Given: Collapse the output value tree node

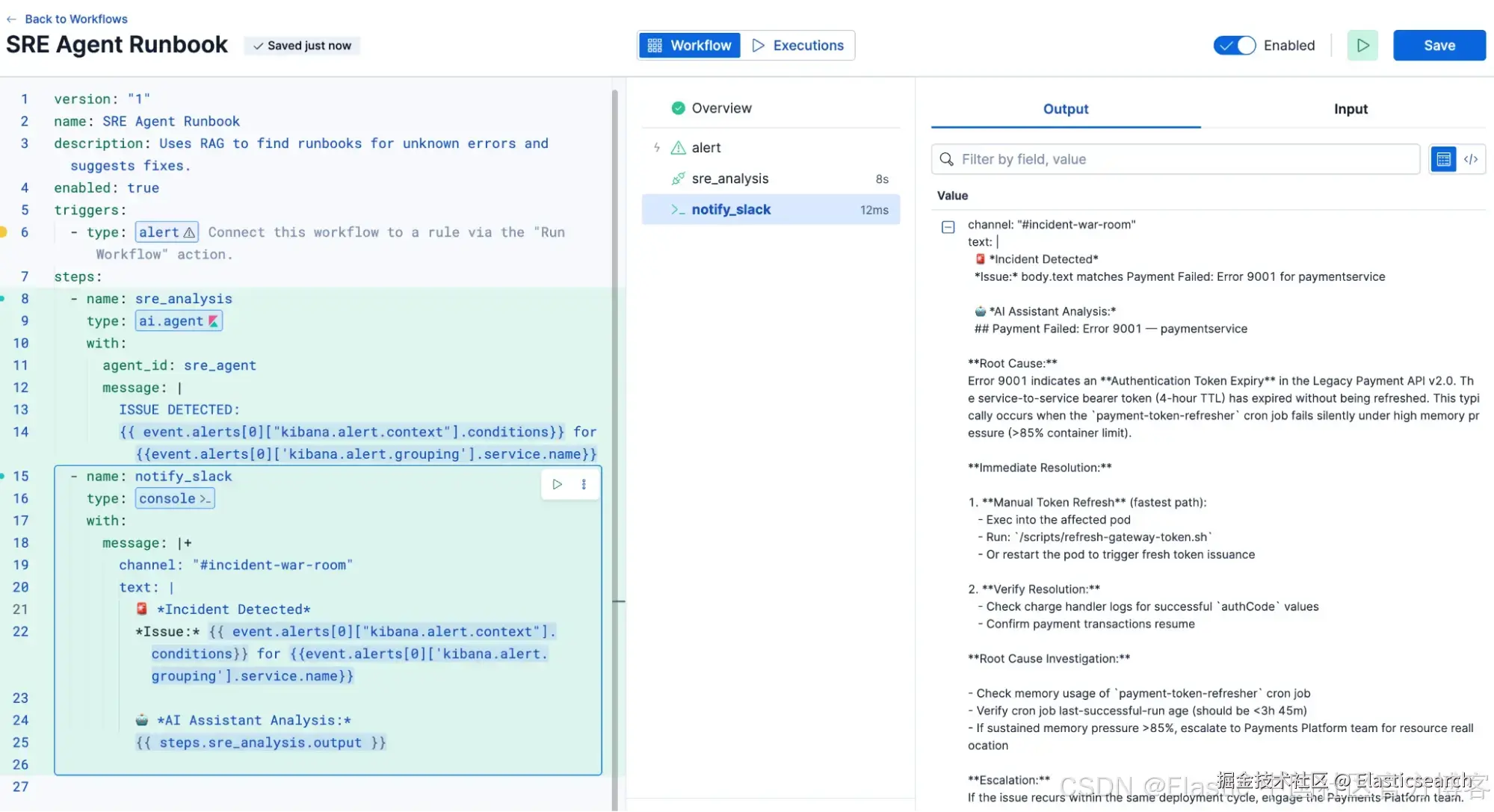Looking at the screenshot, I should coord(948,227).
